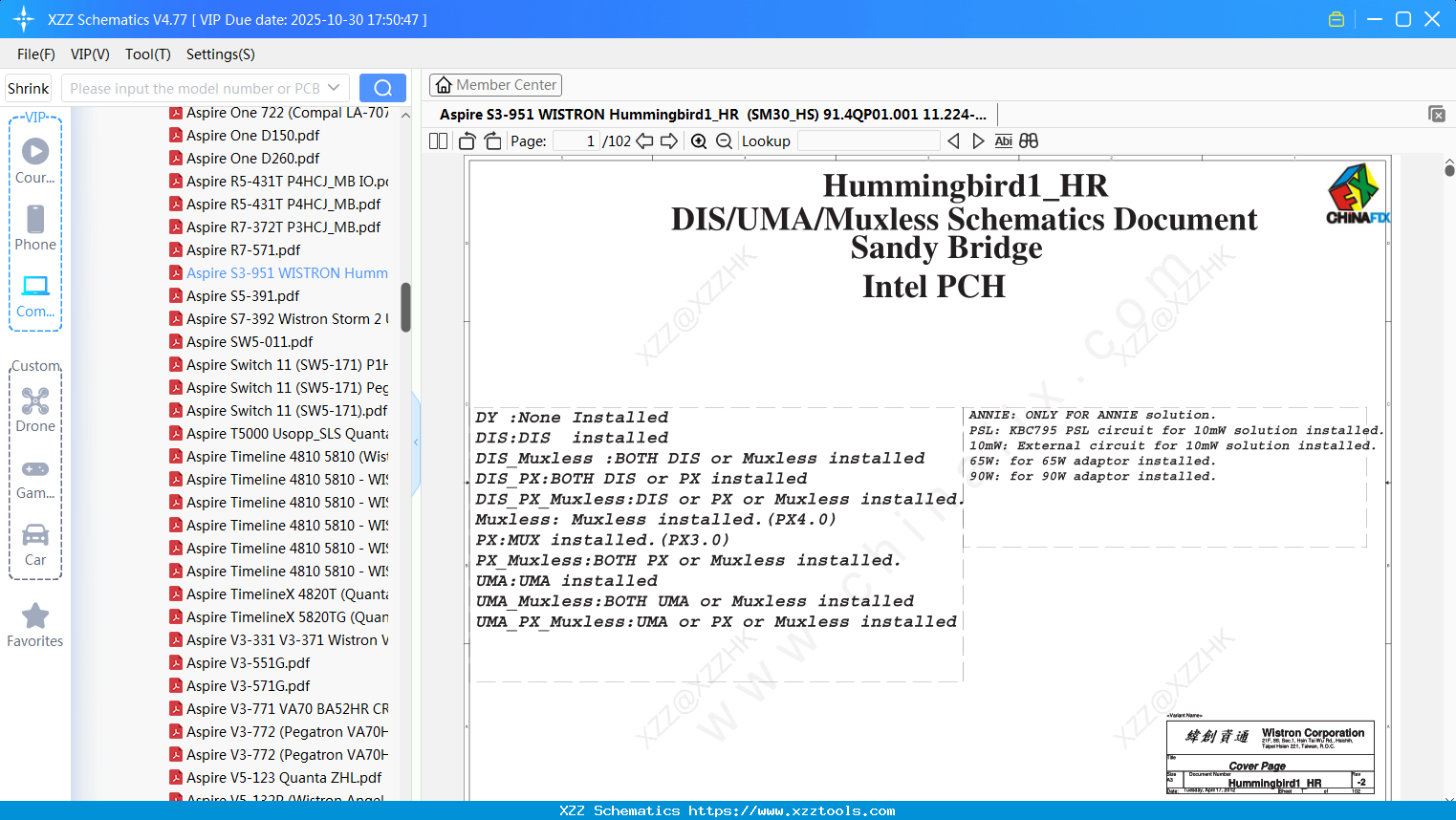Click the Shrink button
This screenshot has height=820, width=1456.
(29, 88)
